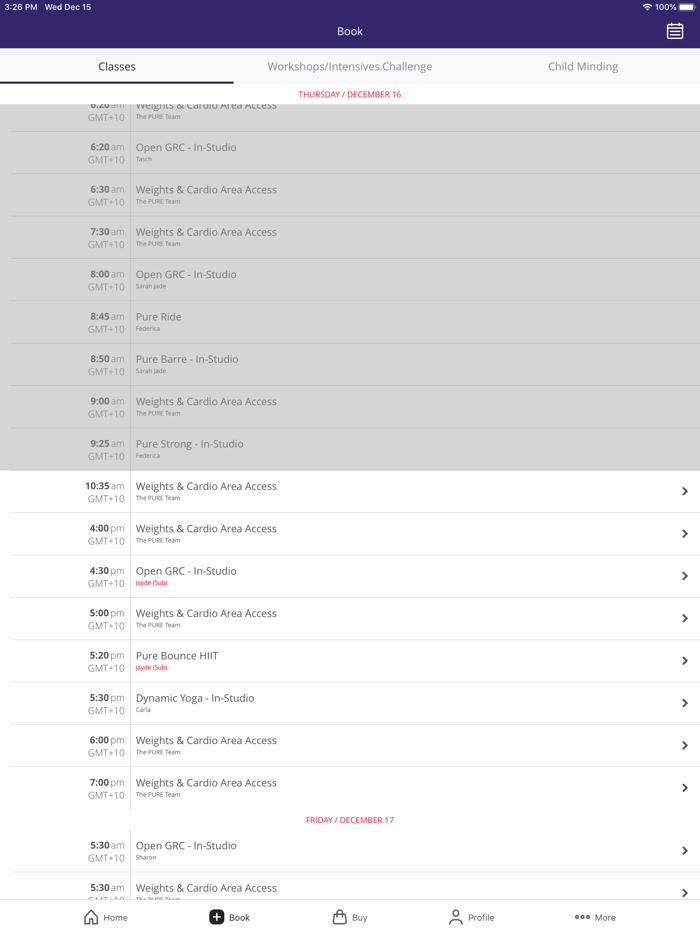This screenshot has height=934, width=700.
Task: Open the 5:00 pm Weights & Cardio class
Action: pos(206,614)
